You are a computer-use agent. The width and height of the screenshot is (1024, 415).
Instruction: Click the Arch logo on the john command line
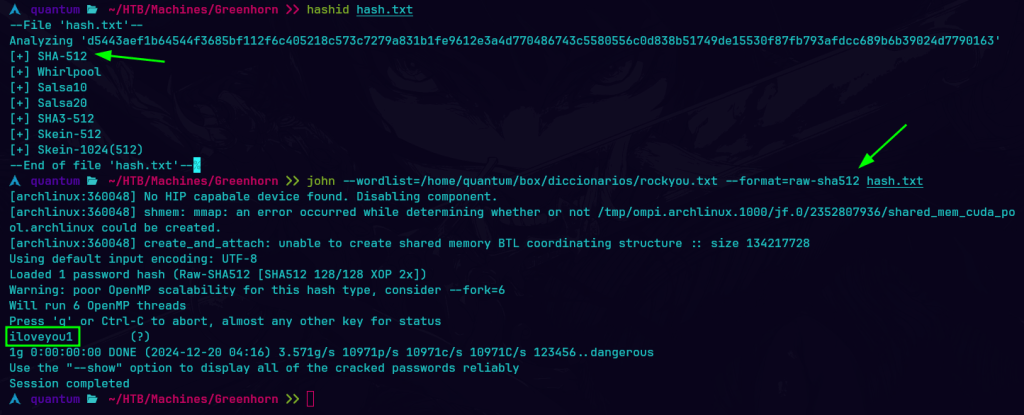pos(12,181)
